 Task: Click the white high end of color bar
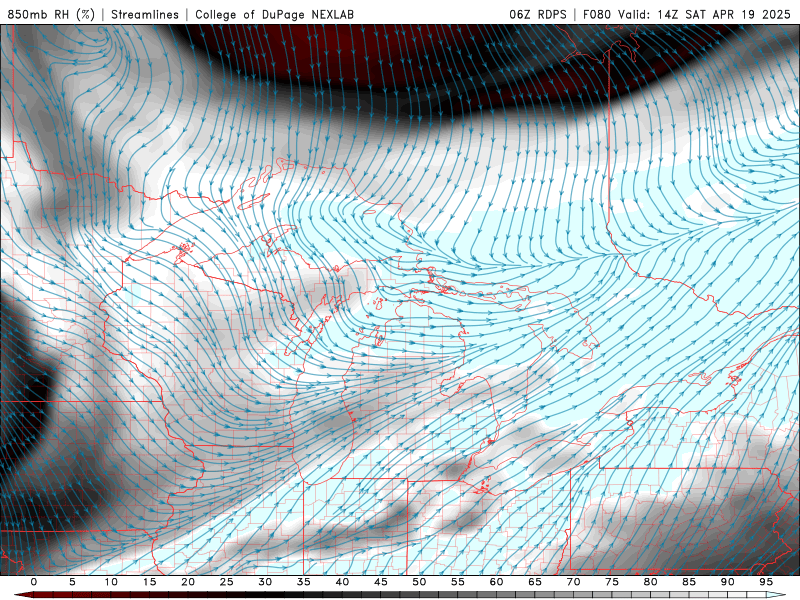(x=776, y=595)
